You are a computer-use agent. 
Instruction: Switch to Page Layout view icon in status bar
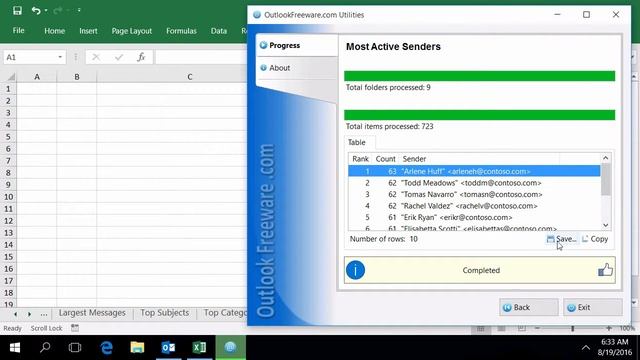pos(501,328)
